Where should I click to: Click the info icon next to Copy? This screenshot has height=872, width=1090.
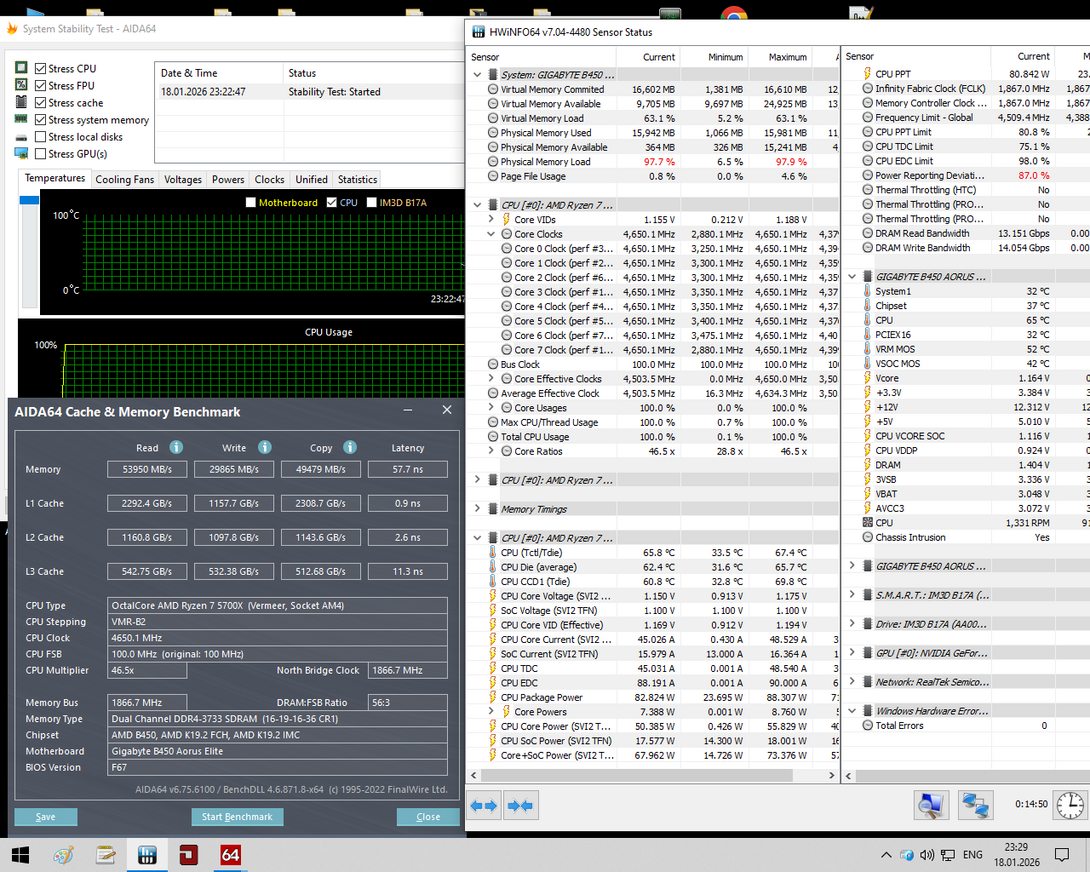coord(350,448)
